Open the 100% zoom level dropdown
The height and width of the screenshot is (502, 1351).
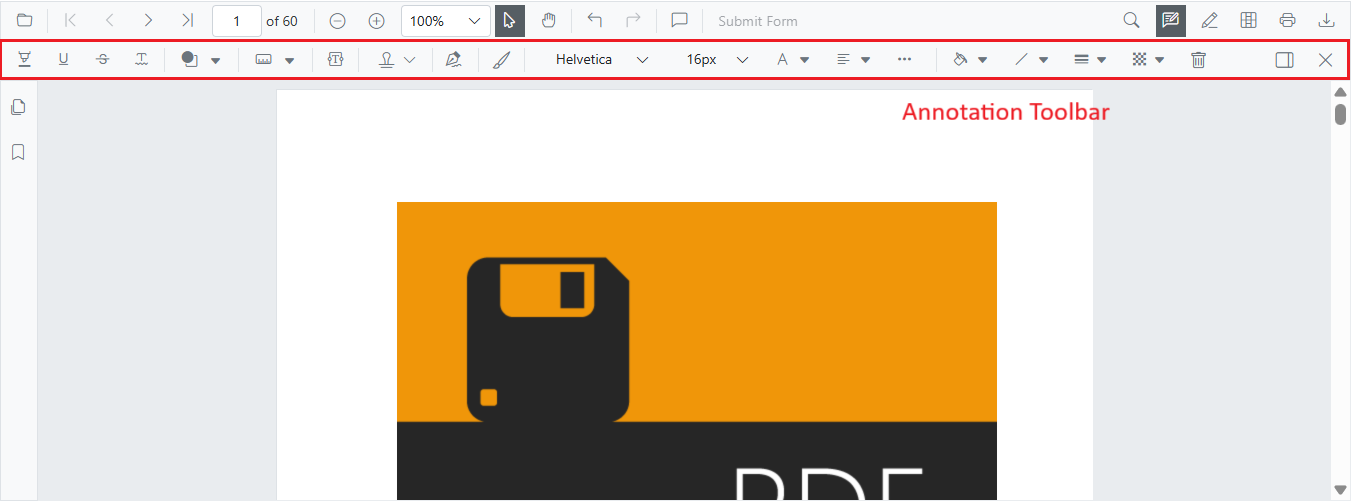click(x=446, y=21)
